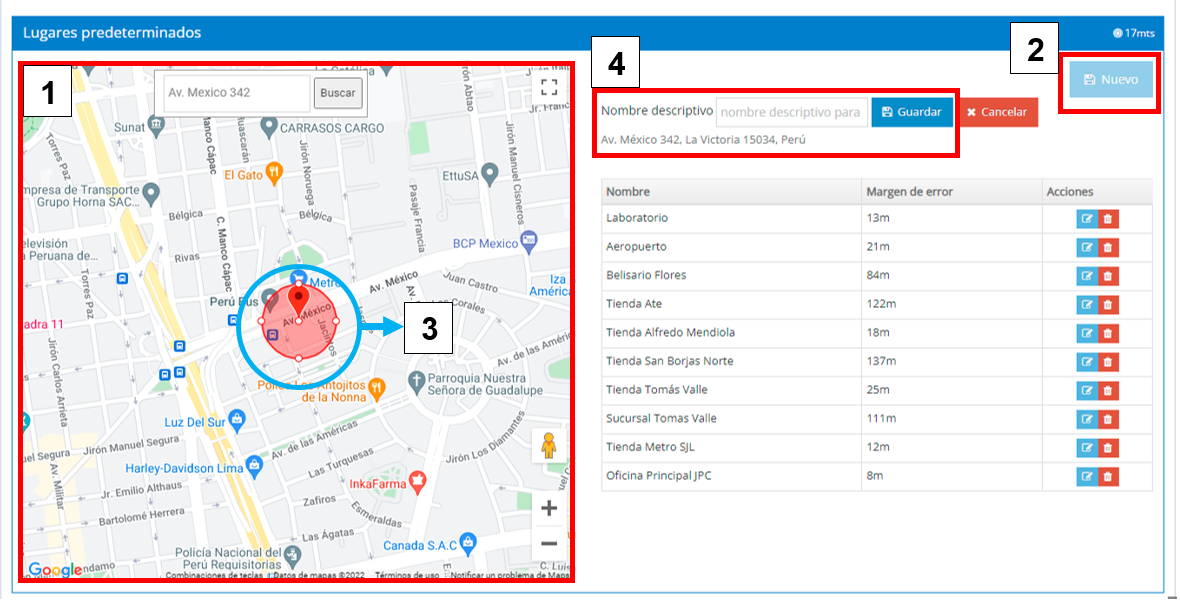This screenshot has height=608, width=1180.
Task: Focus the Nombre descriptivo text field
Action: [792, 112]
